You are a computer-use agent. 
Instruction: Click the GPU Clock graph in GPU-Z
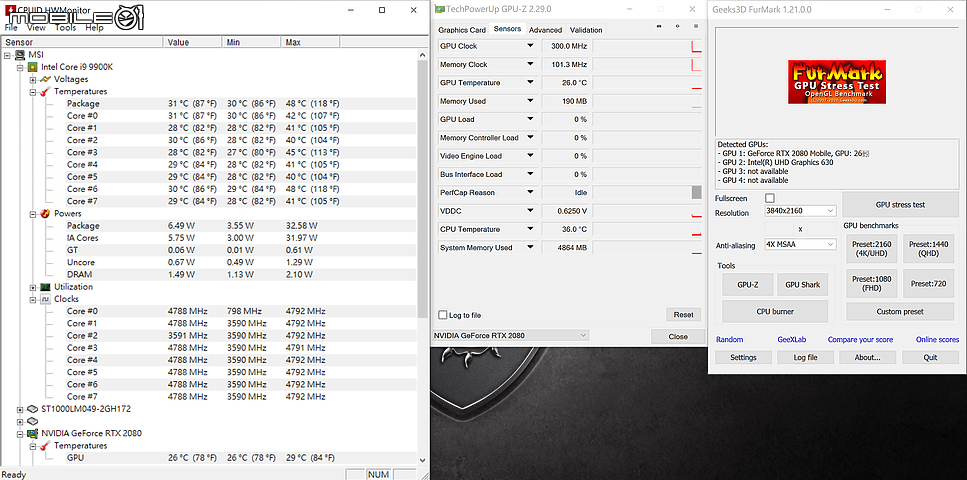coord(647,46)
